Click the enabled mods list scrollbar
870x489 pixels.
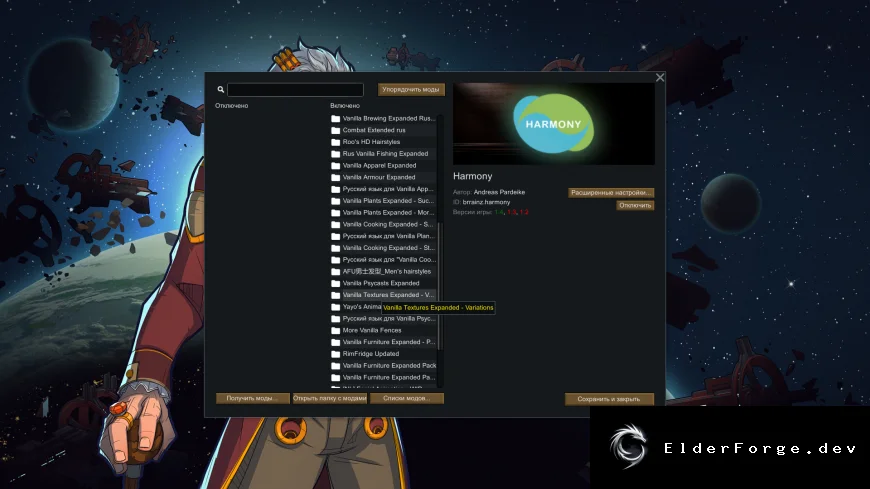[x=439, y=286]
